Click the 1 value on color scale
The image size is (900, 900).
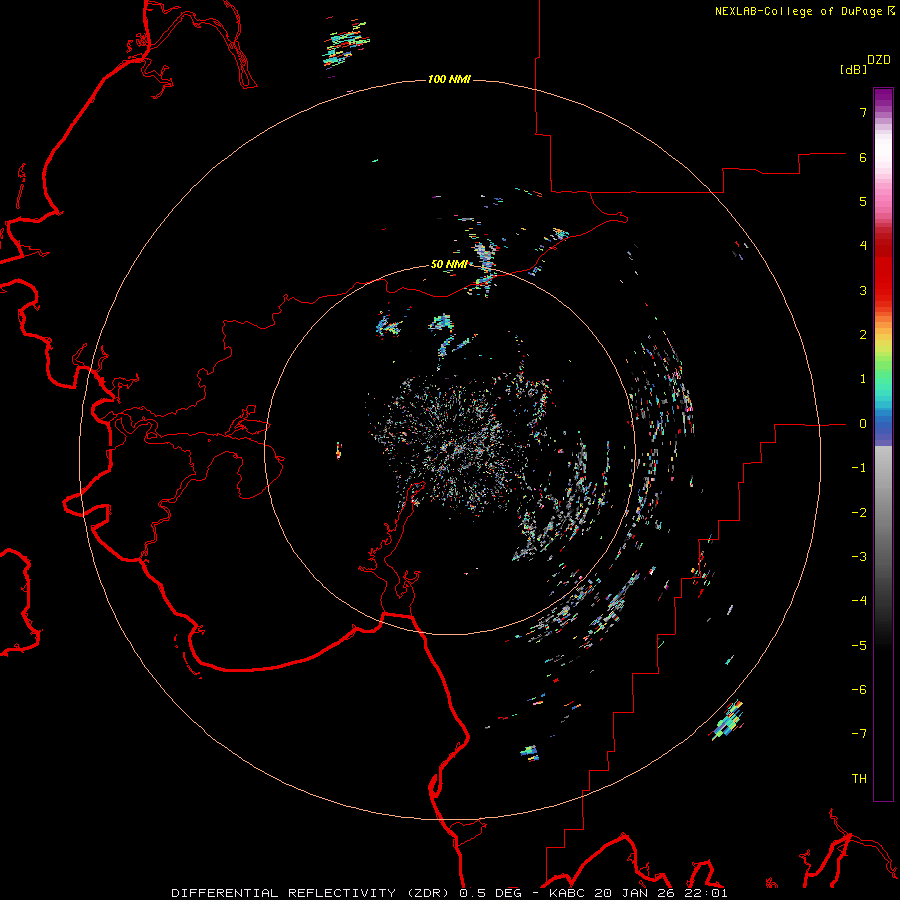tap(863, 379)
